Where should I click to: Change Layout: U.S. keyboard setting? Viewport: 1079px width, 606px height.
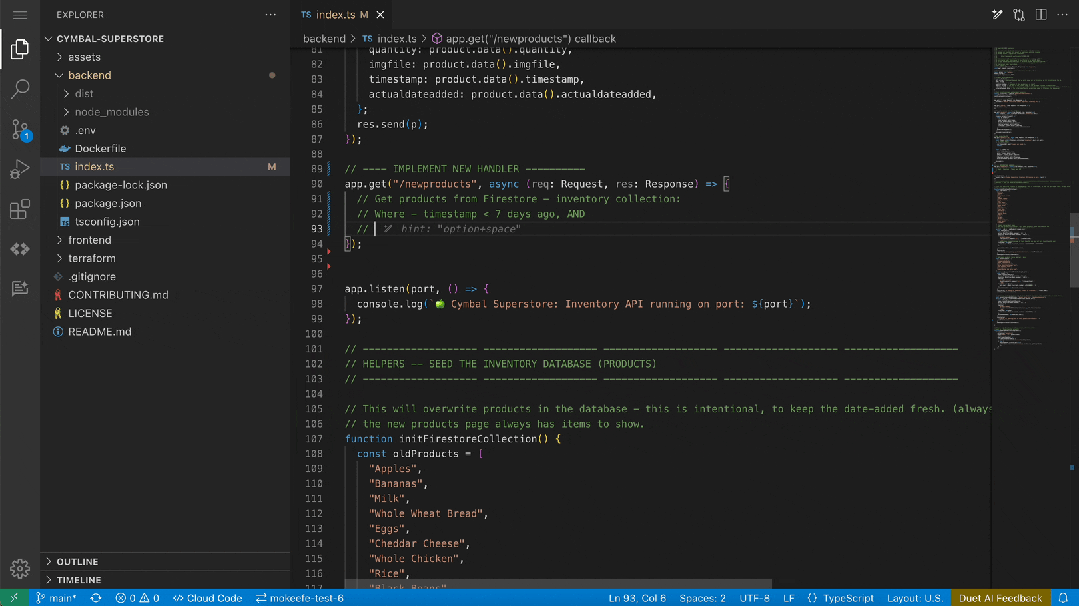coord(915,598)
